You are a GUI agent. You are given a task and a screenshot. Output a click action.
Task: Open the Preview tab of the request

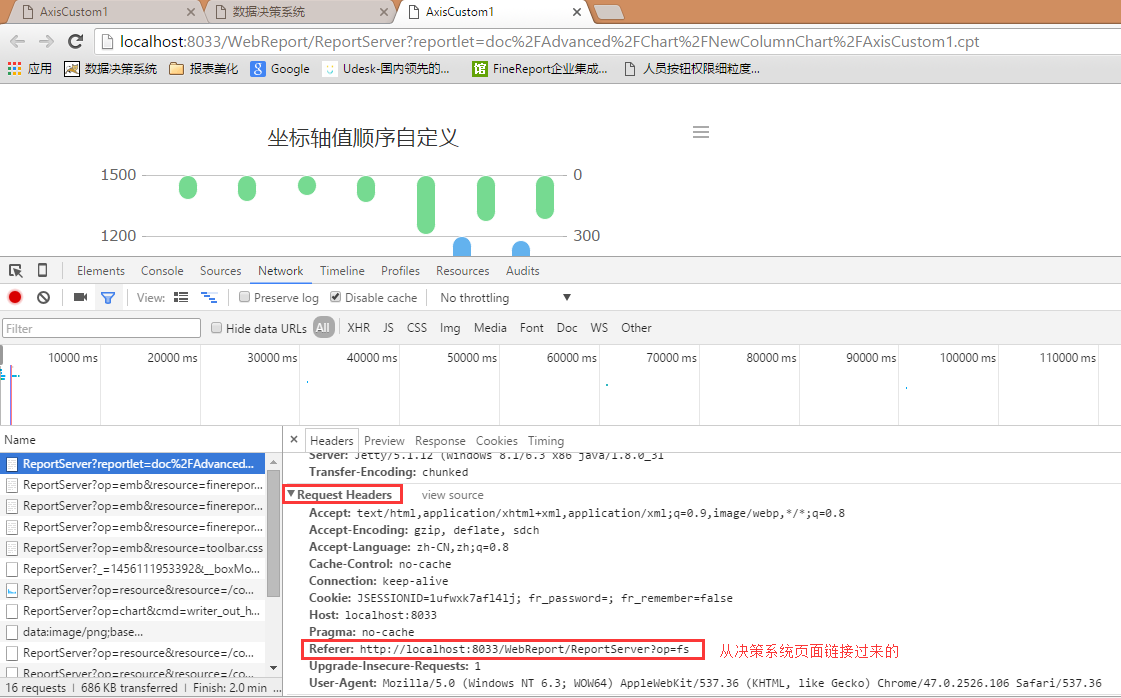coord(384,441)
